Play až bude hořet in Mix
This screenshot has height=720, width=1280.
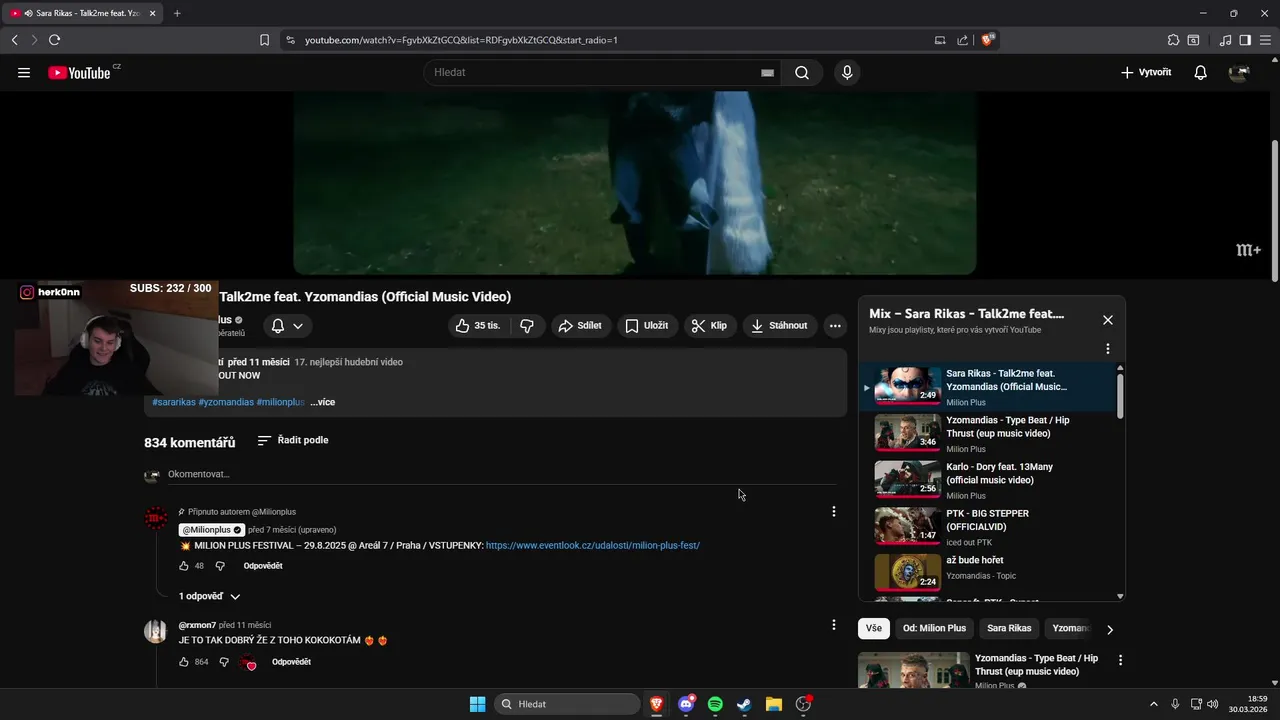988,573
